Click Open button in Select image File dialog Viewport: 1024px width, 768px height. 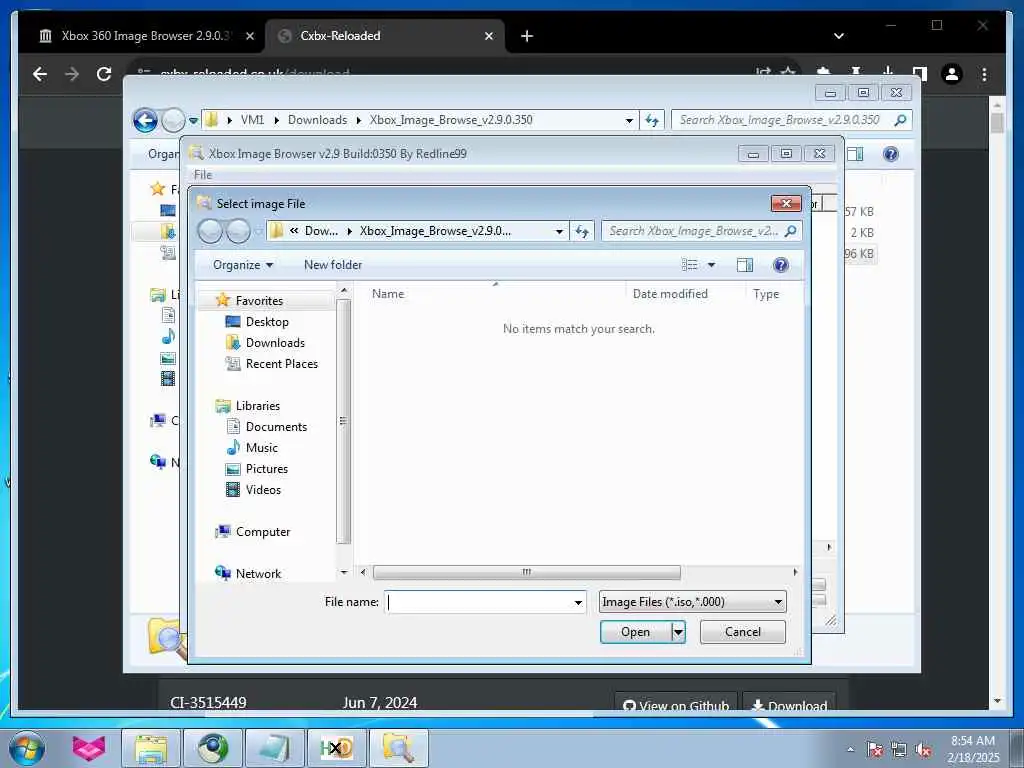tap(636, 632)
